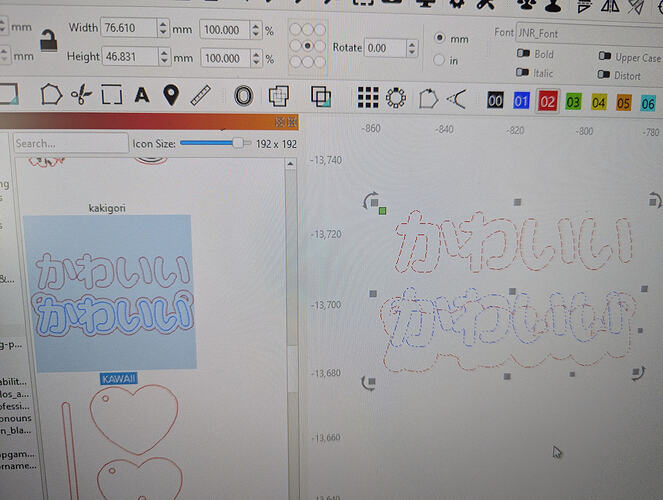This screenshot has width=663, height=500.
Task: Choose the Position Laser marker tool
Action: 171,95
